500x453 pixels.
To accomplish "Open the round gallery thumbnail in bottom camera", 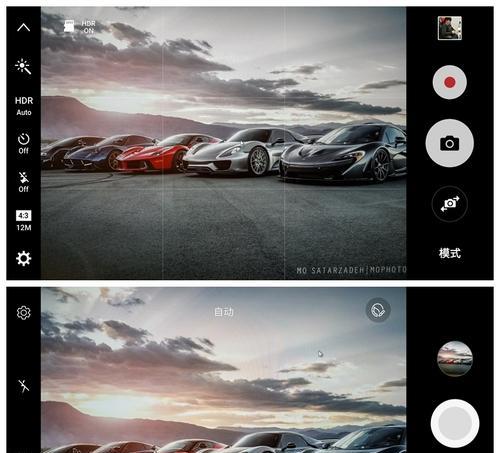I will [x=455, y=359].
